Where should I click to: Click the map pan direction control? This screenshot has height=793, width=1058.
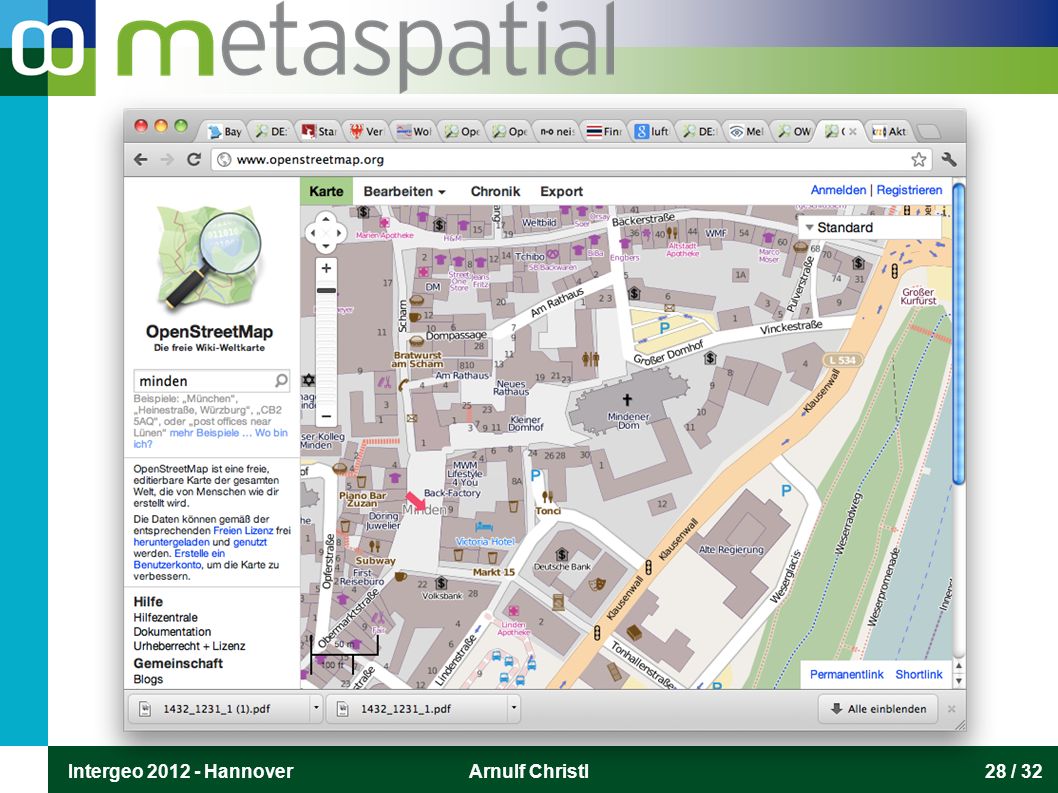point(326,234)
